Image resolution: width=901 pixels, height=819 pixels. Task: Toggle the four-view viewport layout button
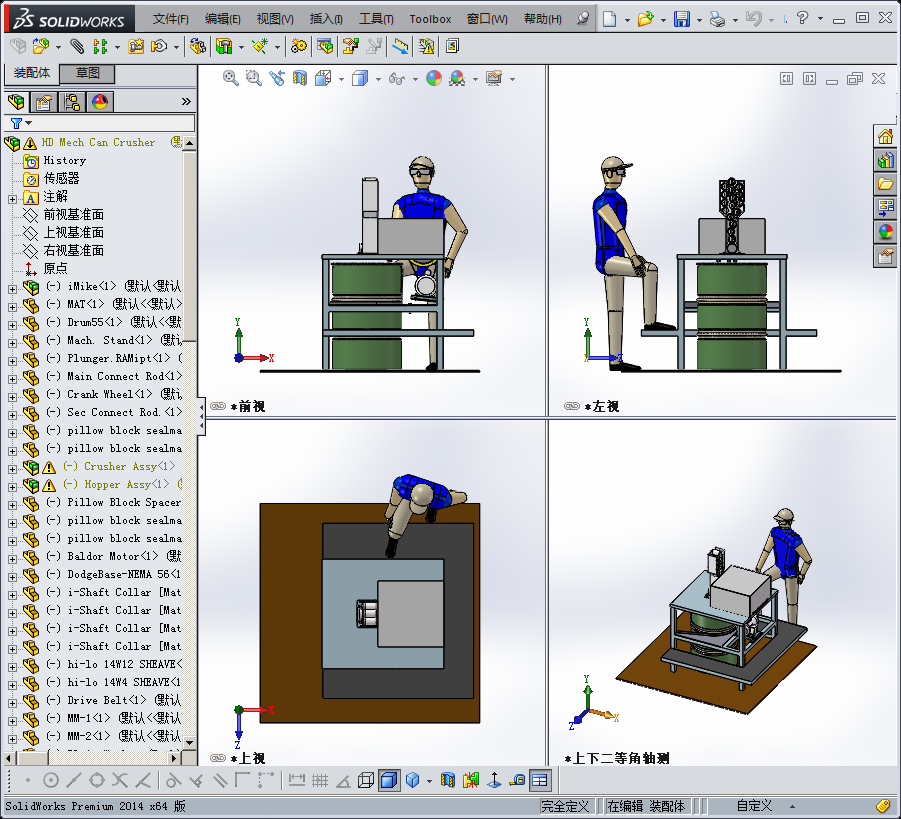coord(540,780)
